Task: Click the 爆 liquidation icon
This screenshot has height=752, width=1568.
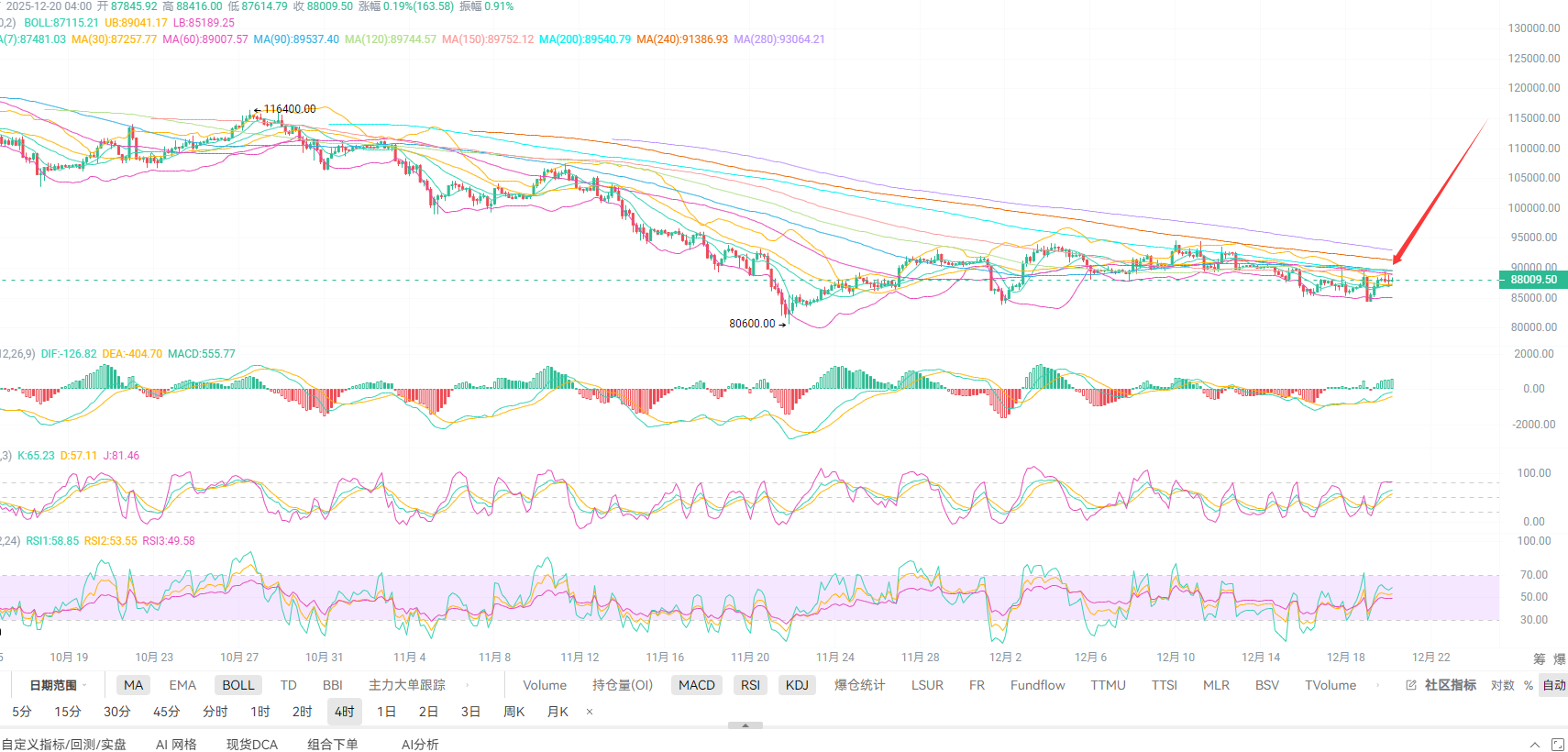Action: click(x=1559, y=658)
